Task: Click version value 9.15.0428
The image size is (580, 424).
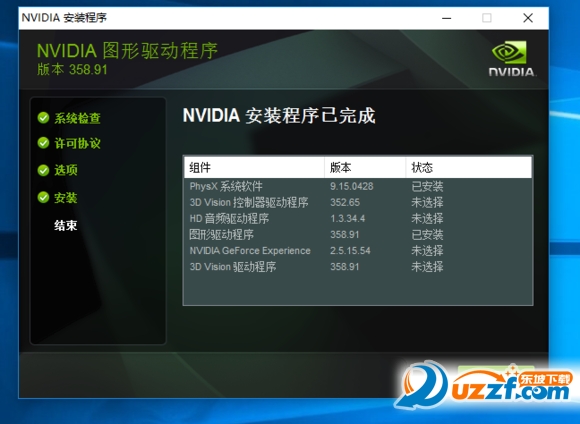Action: pos(352,186)
